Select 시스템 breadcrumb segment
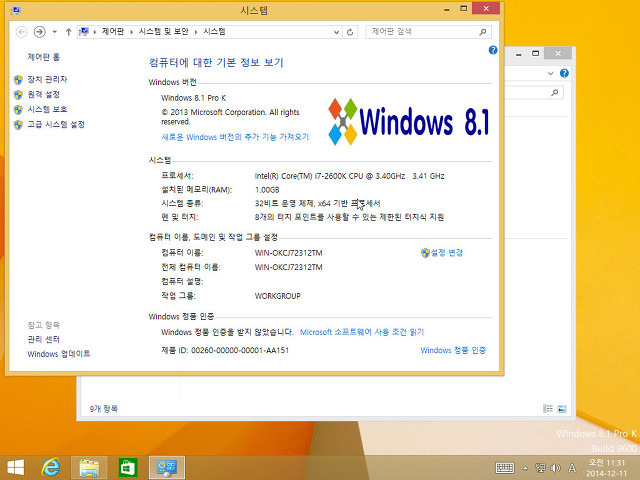 pyautogui.click(x=214, y=31)
